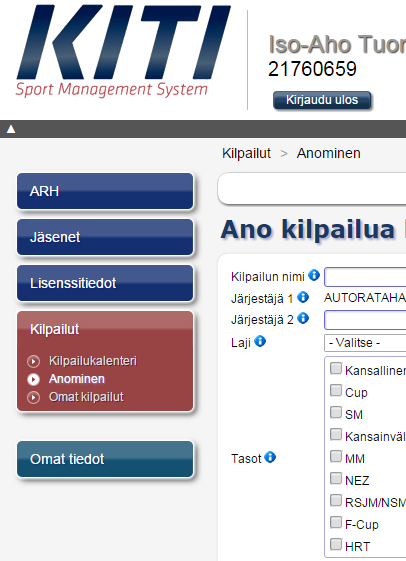Focus the Kilpailun nimi text field
The width and height of the screenshot is (406, 561).
click(x=365, y=277)
